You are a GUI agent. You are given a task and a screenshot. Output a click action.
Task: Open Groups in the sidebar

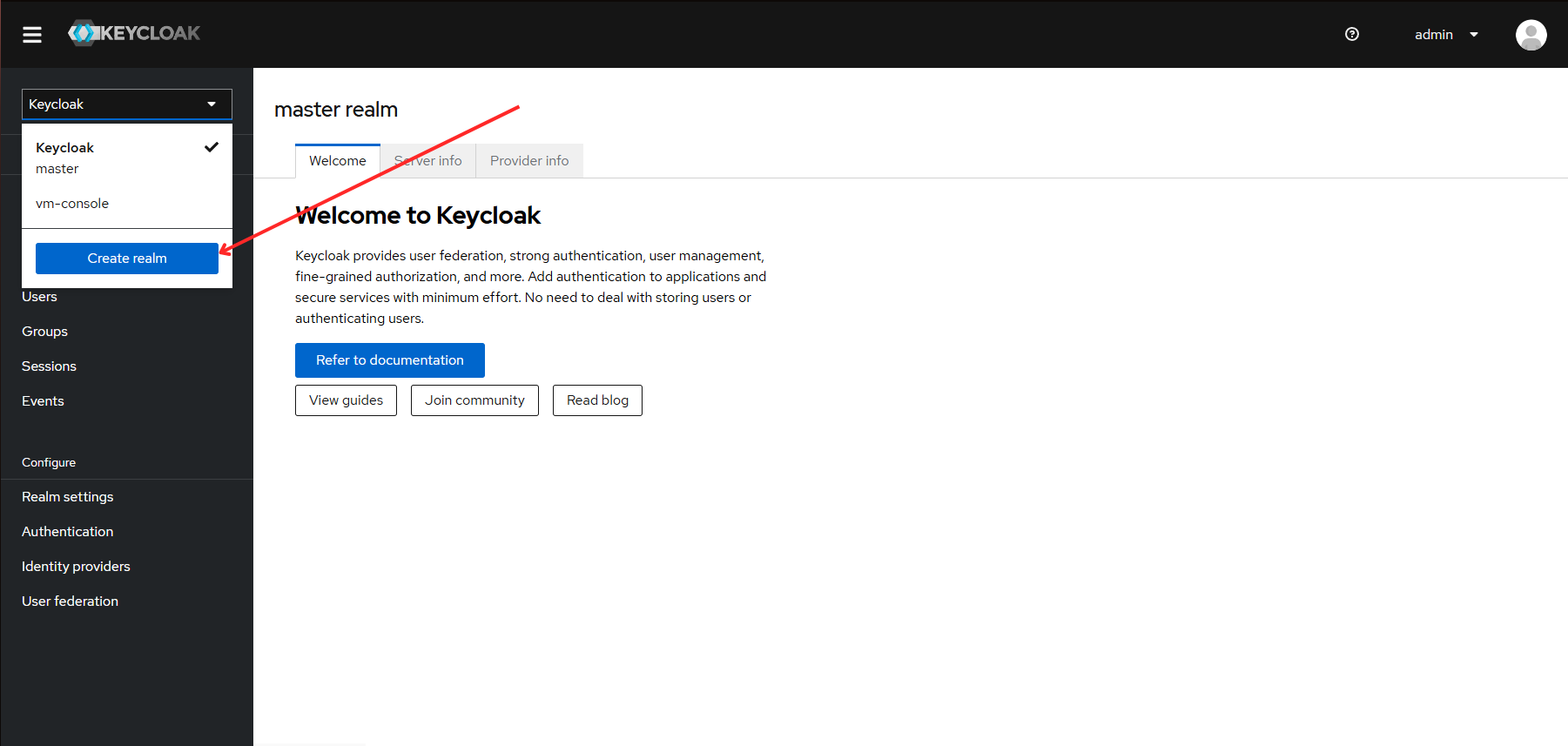click(44, 332)
